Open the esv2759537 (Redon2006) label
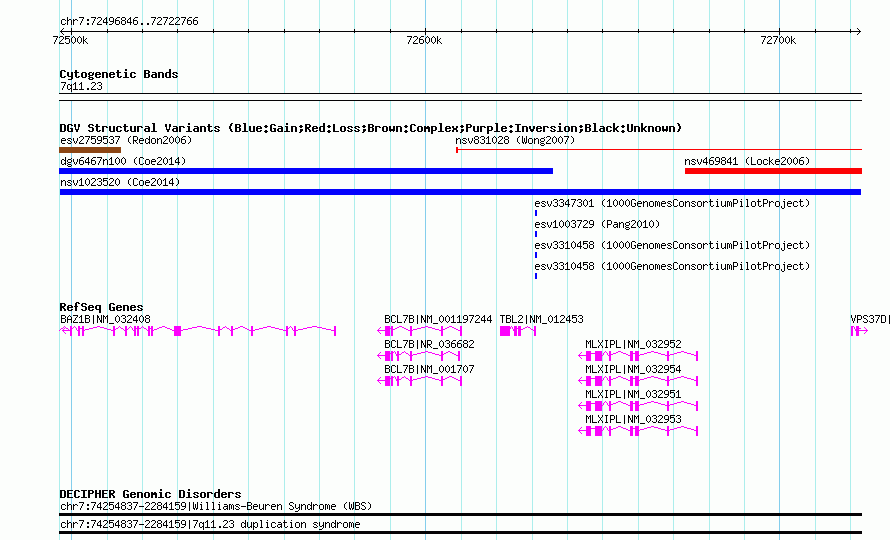Image resolution: width=890 pixels, height=540 pixels. coord(126,140)
